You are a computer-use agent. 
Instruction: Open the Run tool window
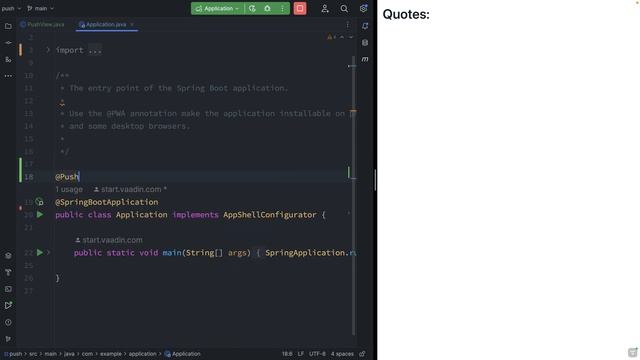click(8, 305)
